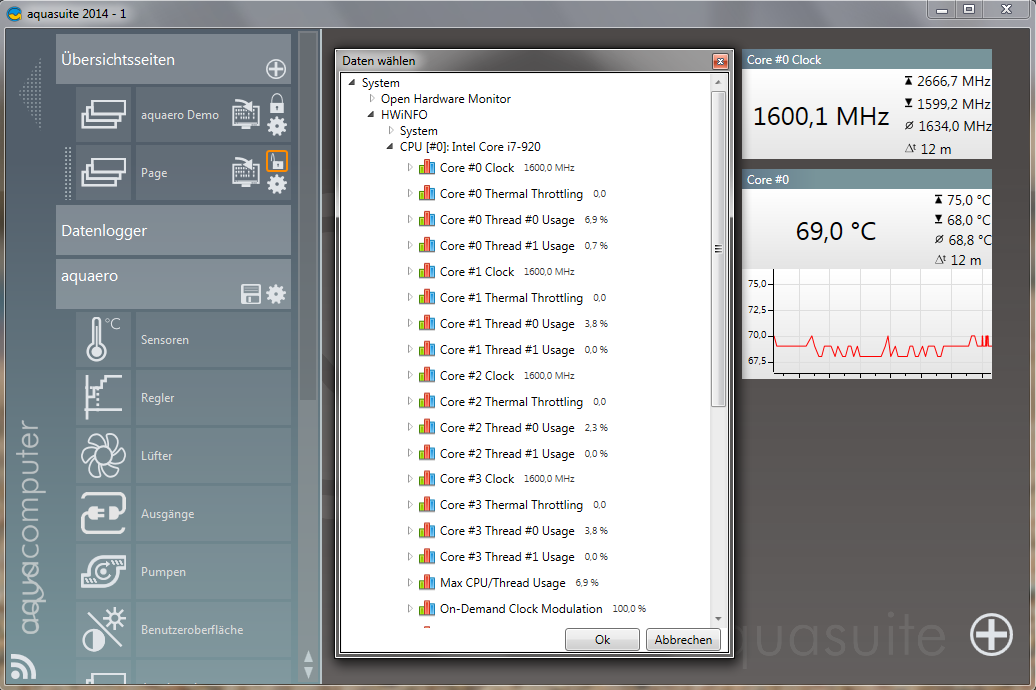
Task: Click bar chart icon of Core #3 Thermal Throttling
Action: click(427, 504)
